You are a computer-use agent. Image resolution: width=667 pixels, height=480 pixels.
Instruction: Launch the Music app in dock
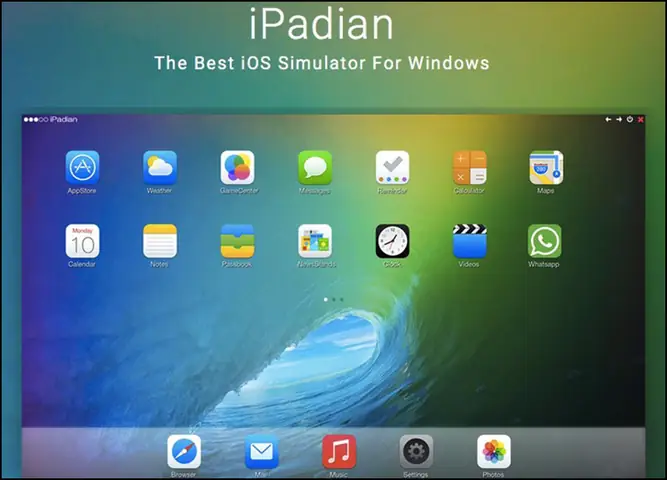pos(339,451)
